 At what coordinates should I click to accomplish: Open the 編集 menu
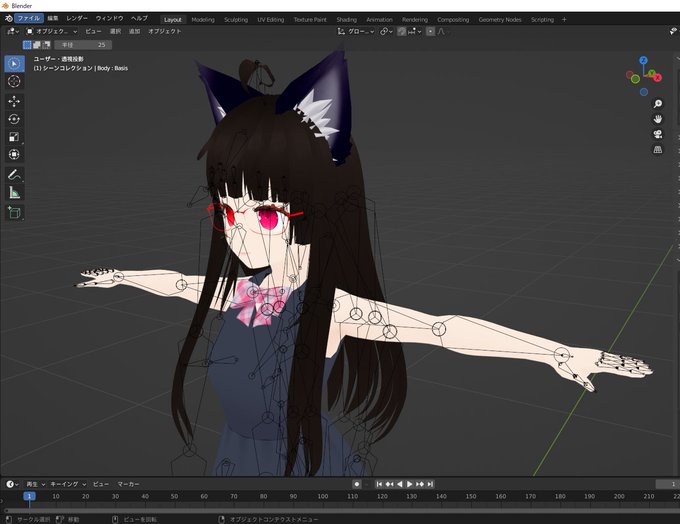pyautogui.click(x=53, y=18)
